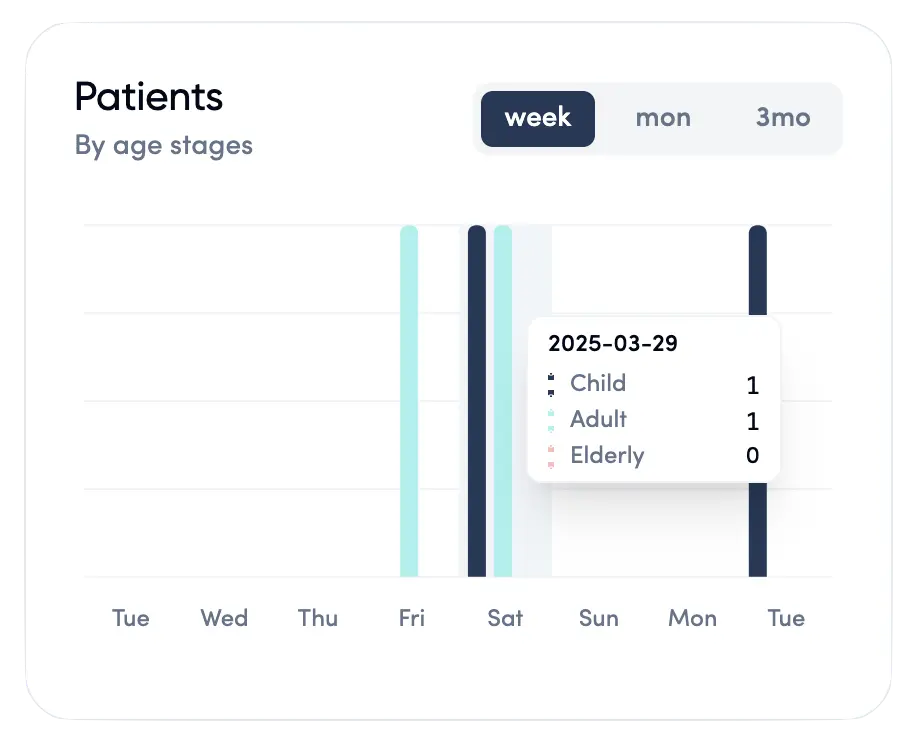This screenshot has width=912, height=756.
Task: Expand the 2025-03-29 tooltip details
Action: [614, 343]
